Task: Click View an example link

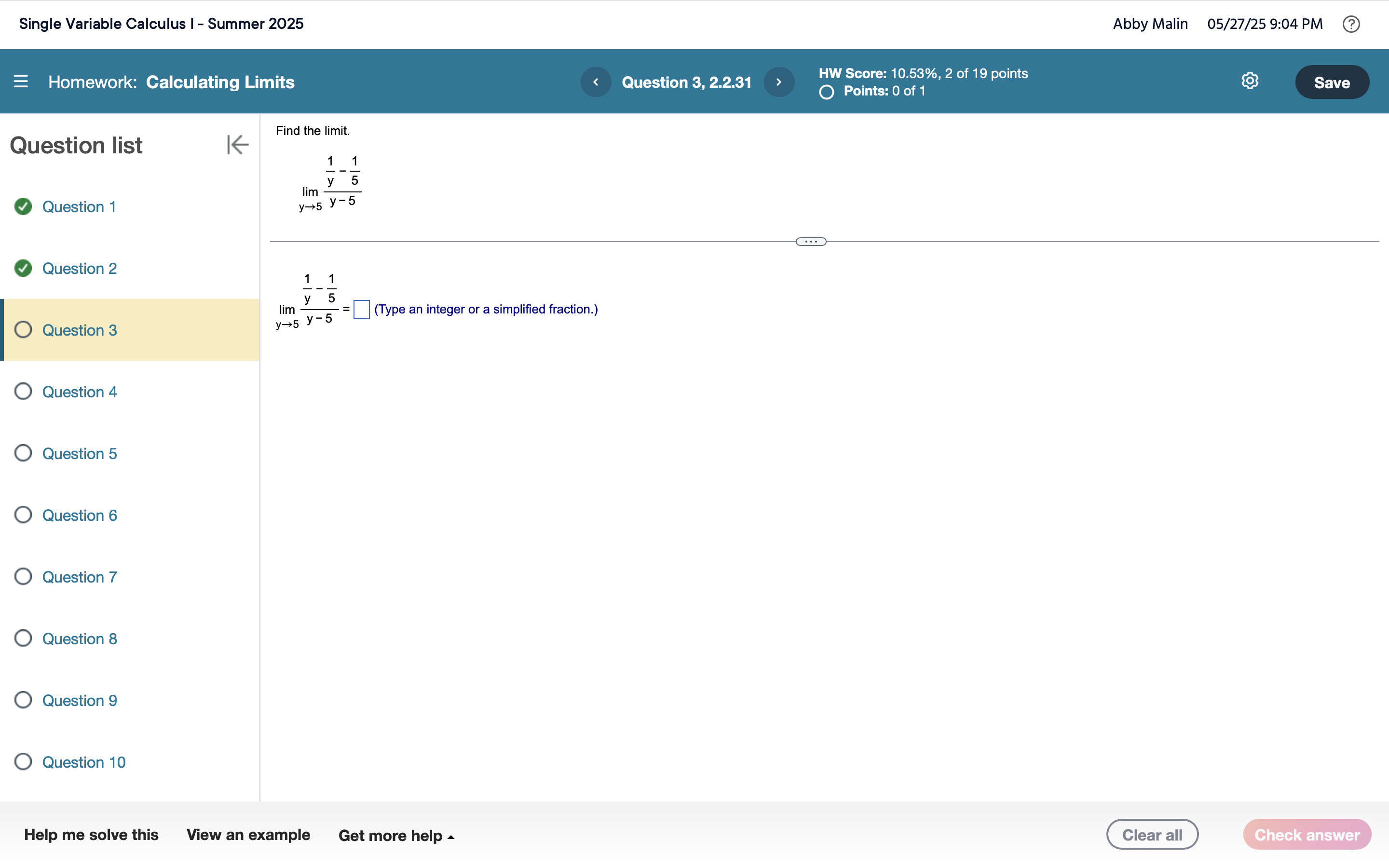Action: coord(248,835)
